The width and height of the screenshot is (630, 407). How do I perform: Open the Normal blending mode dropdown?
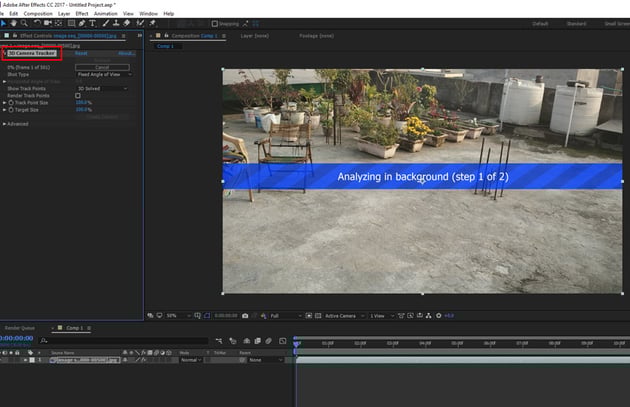pos(191,360)
